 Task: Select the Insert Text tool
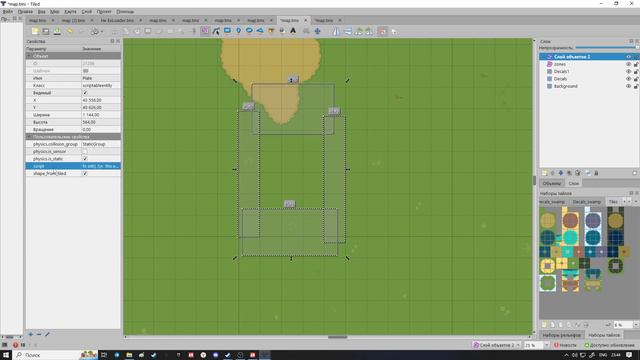coord(293,31)
